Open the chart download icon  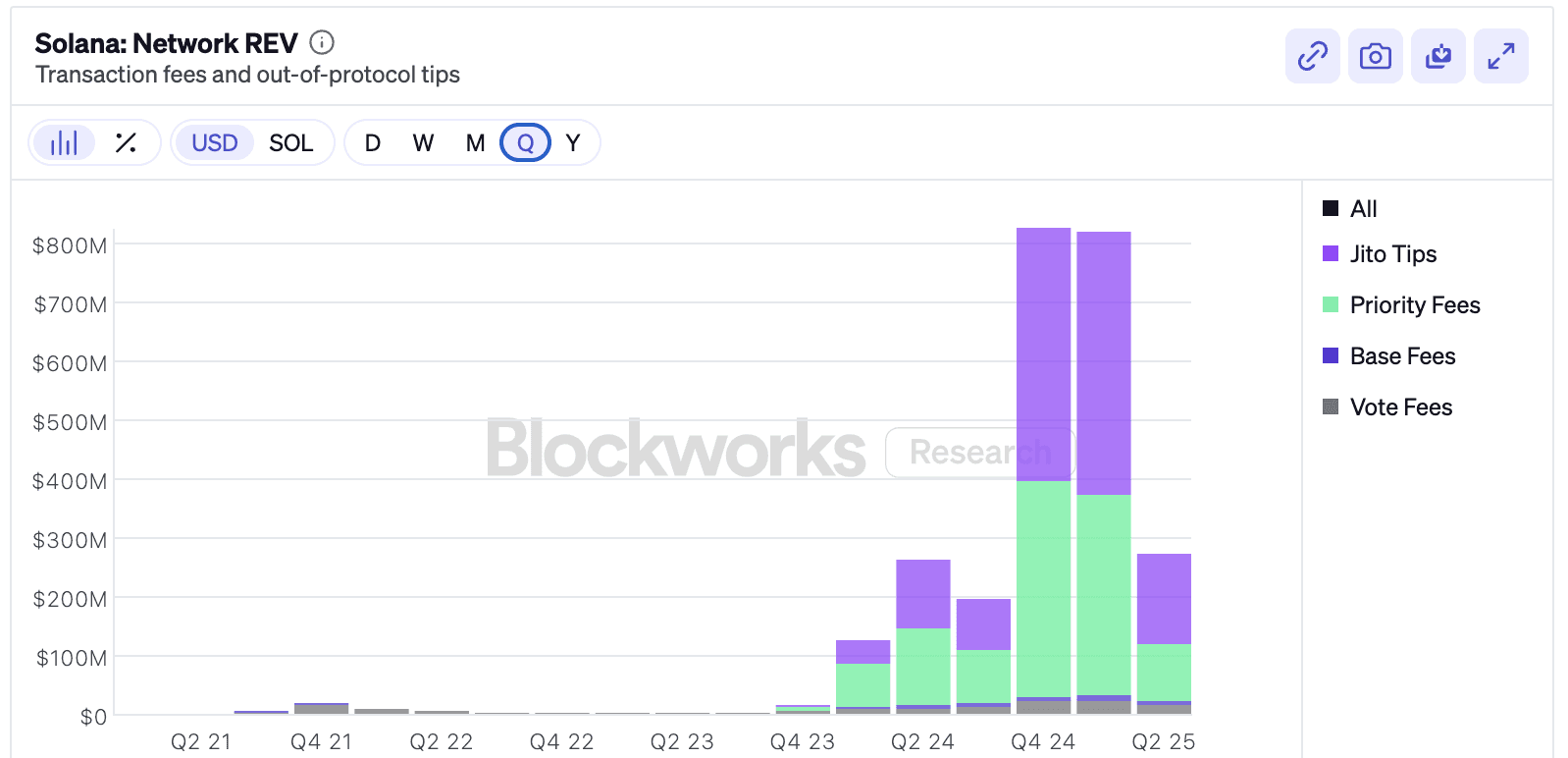[x=1437, y=56]
